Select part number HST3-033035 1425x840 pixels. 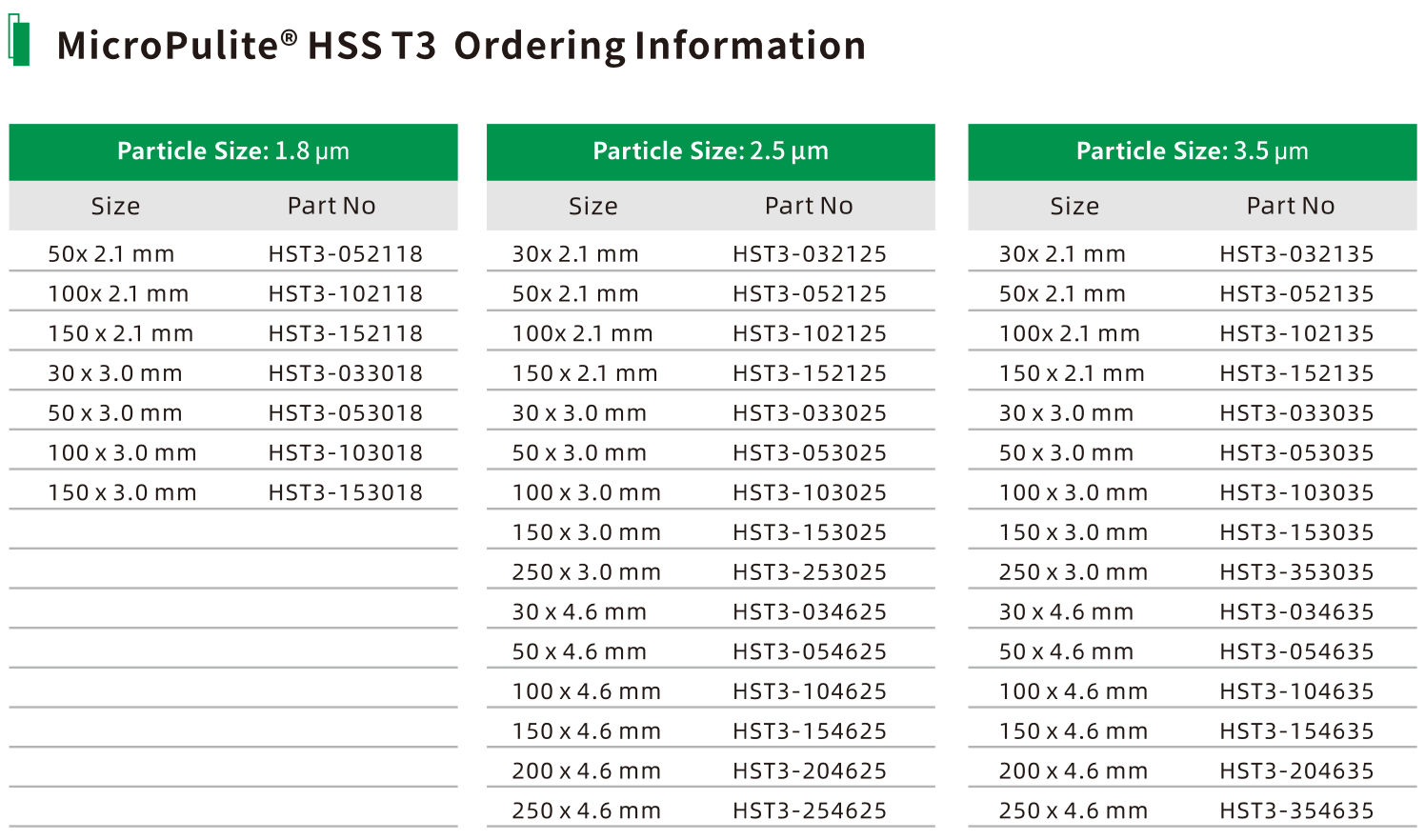click(x=1297, y=413)
